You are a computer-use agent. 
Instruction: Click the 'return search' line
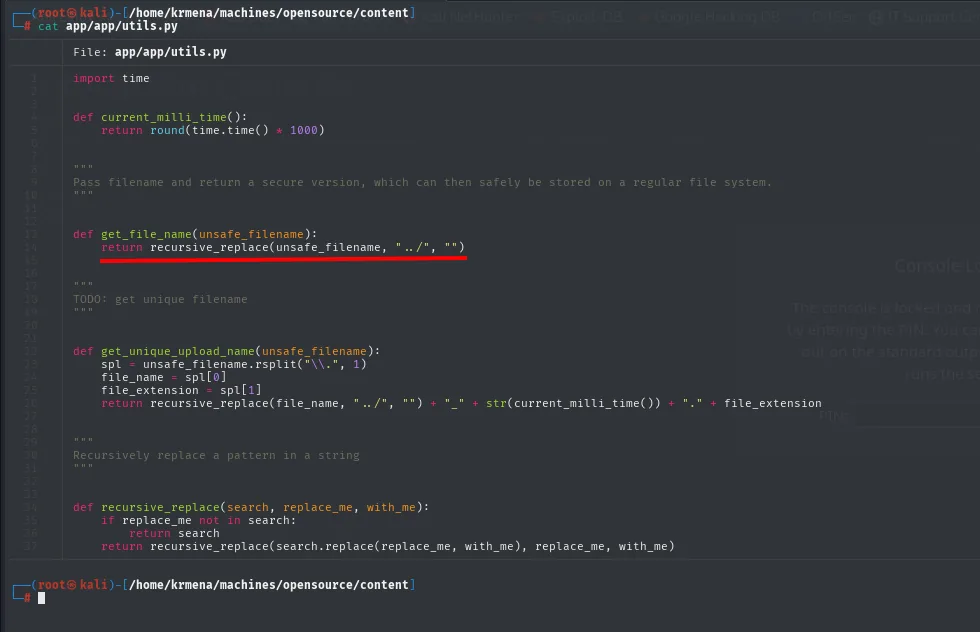coord(174,533)
